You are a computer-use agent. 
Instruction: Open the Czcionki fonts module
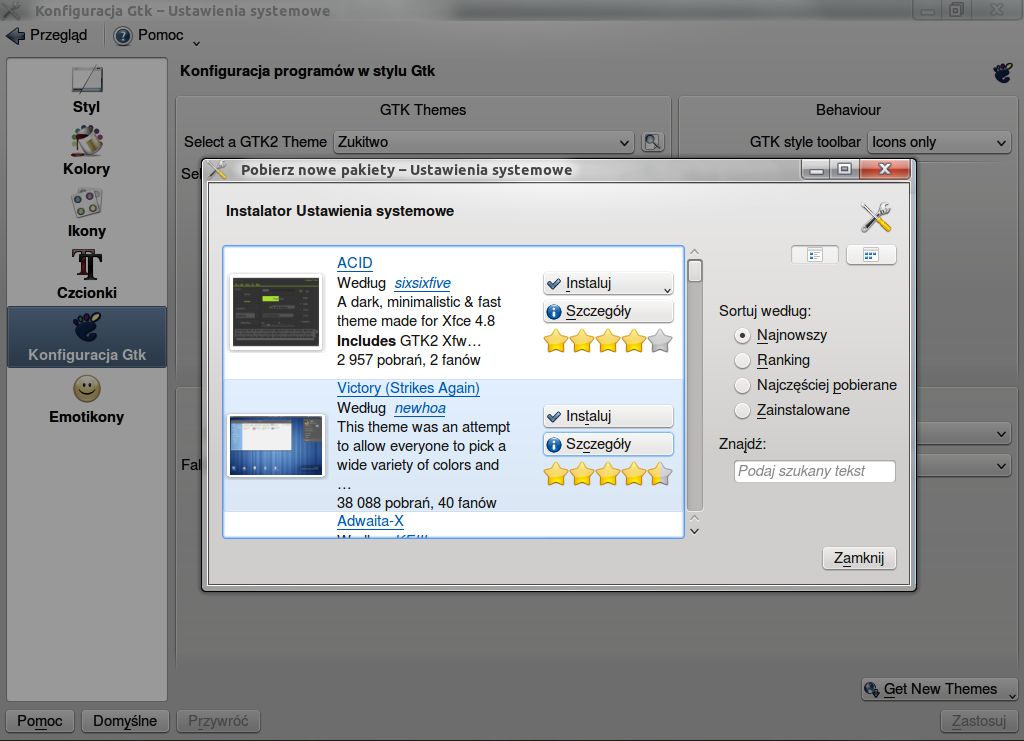pos(87,276)
